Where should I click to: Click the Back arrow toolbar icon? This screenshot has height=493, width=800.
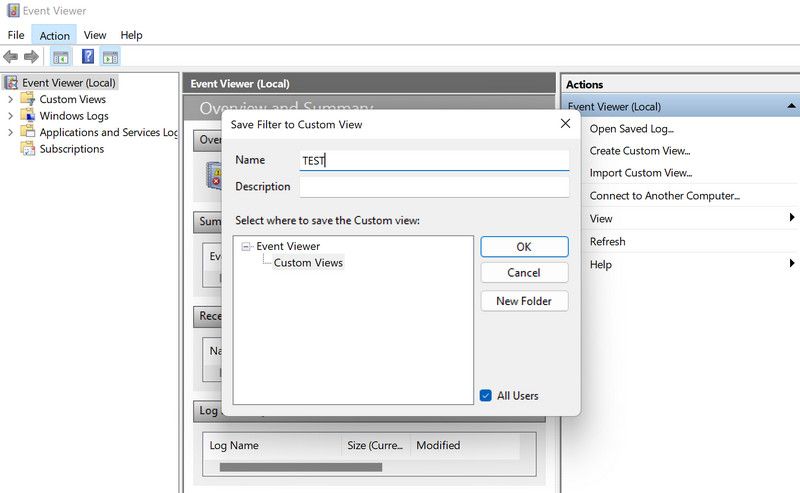[x=11, y=57]
